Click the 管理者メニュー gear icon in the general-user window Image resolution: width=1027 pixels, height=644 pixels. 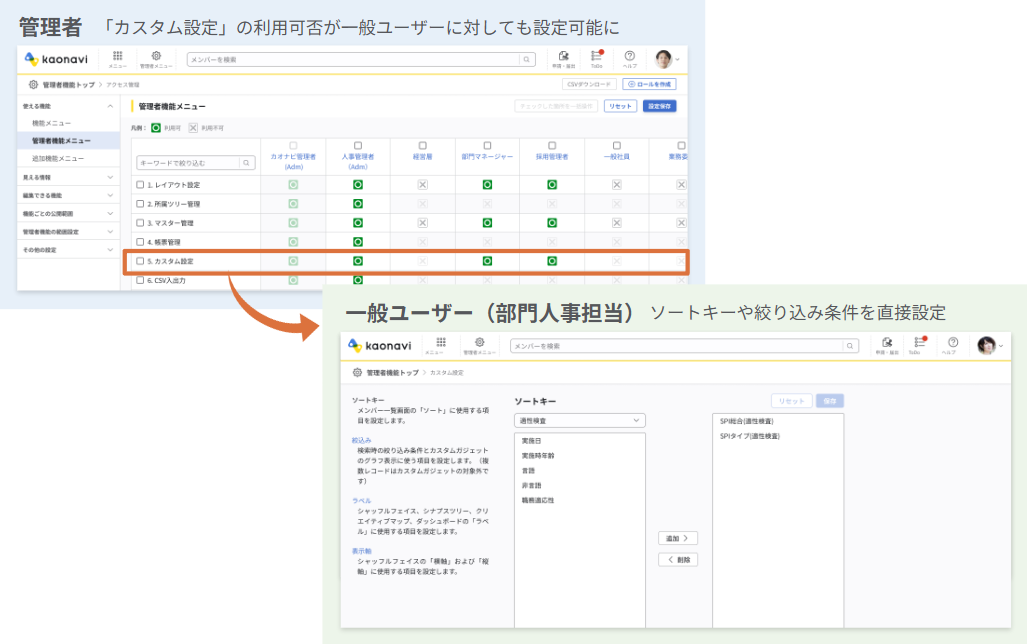pyautogui.click(x=478, y=343)
